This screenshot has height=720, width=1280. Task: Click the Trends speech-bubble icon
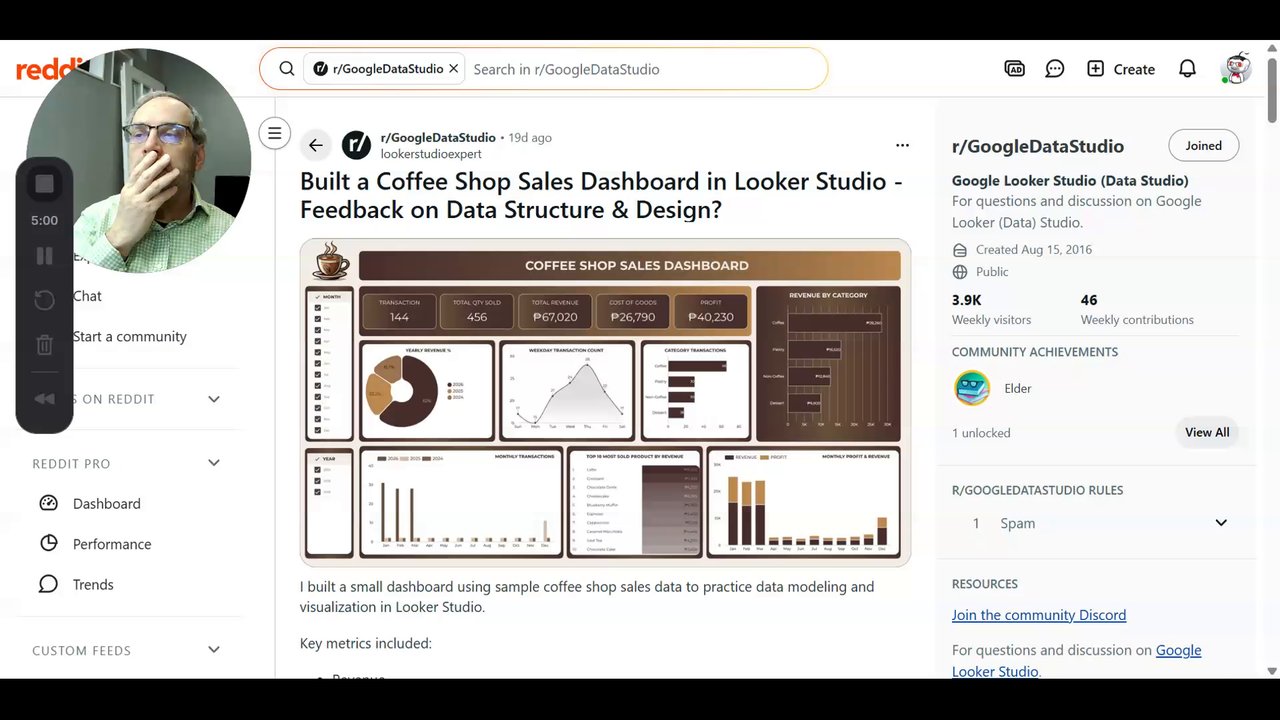click(x=48, y=584)
